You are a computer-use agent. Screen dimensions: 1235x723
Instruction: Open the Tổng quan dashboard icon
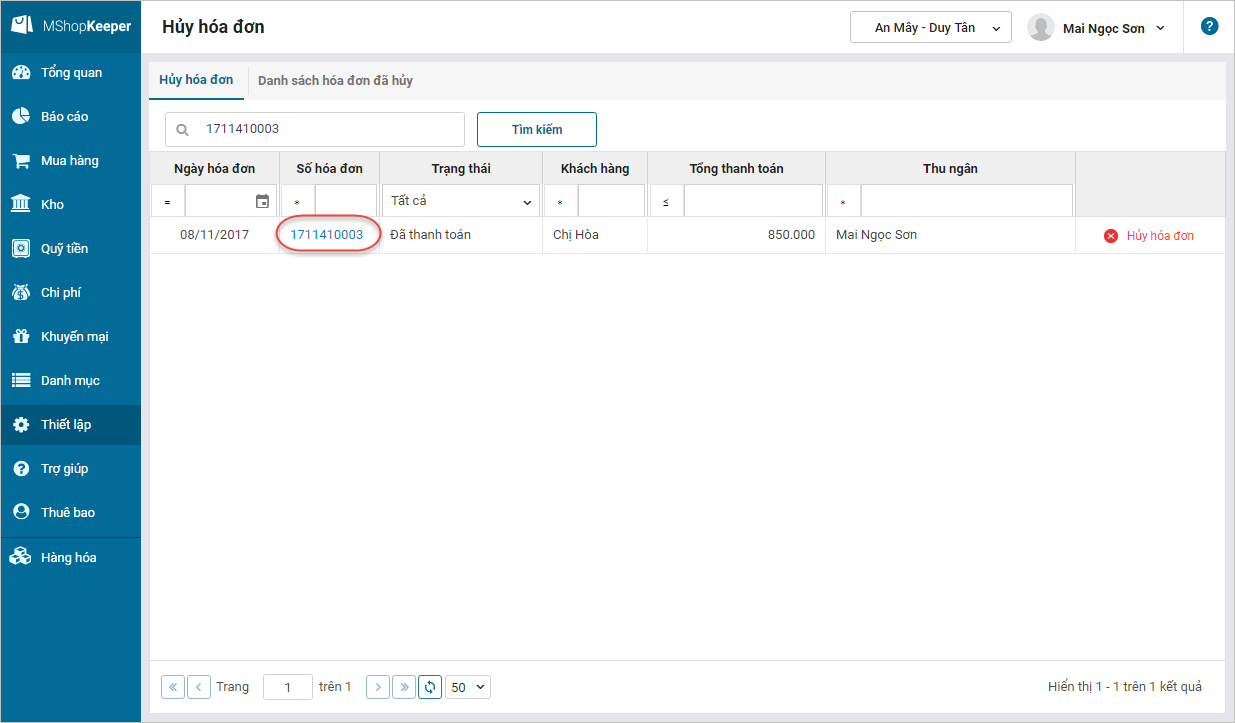click(x=20, y=73)
